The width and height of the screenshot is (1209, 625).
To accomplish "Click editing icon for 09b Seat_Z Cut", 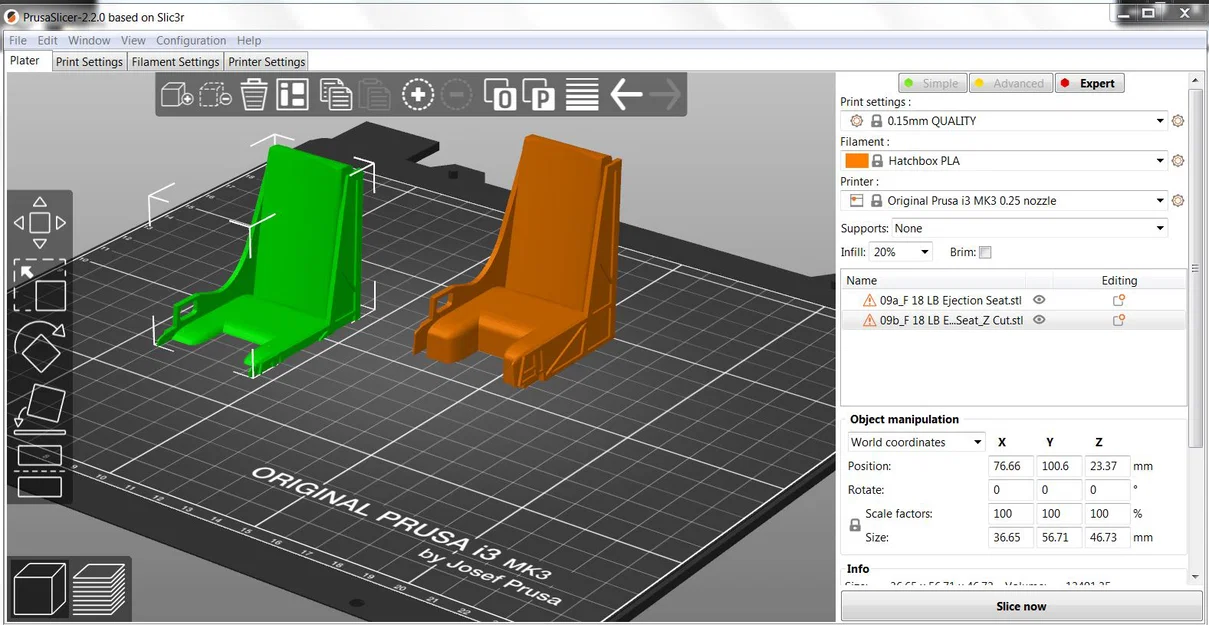I will point(1119,320).
